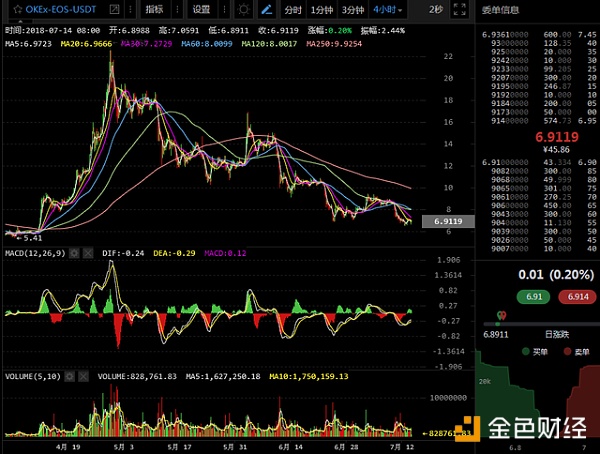Viewport: 600px width, 454px height.
Task: Remove the VOLUME indicator panel
Action: pyautogui.click(x=83, y=377)
